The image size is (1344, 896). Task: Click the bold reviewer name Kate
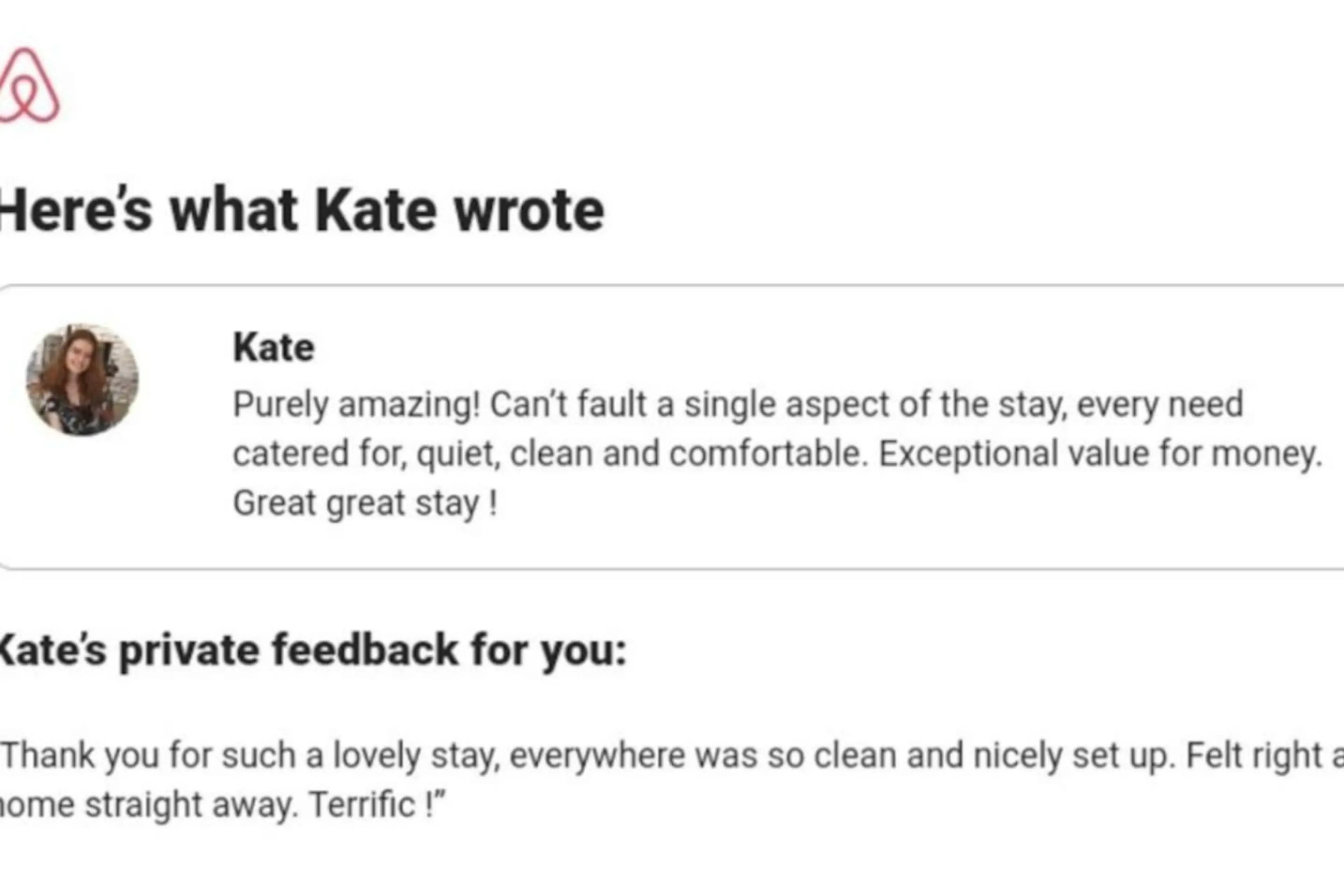tap(274, 347)
